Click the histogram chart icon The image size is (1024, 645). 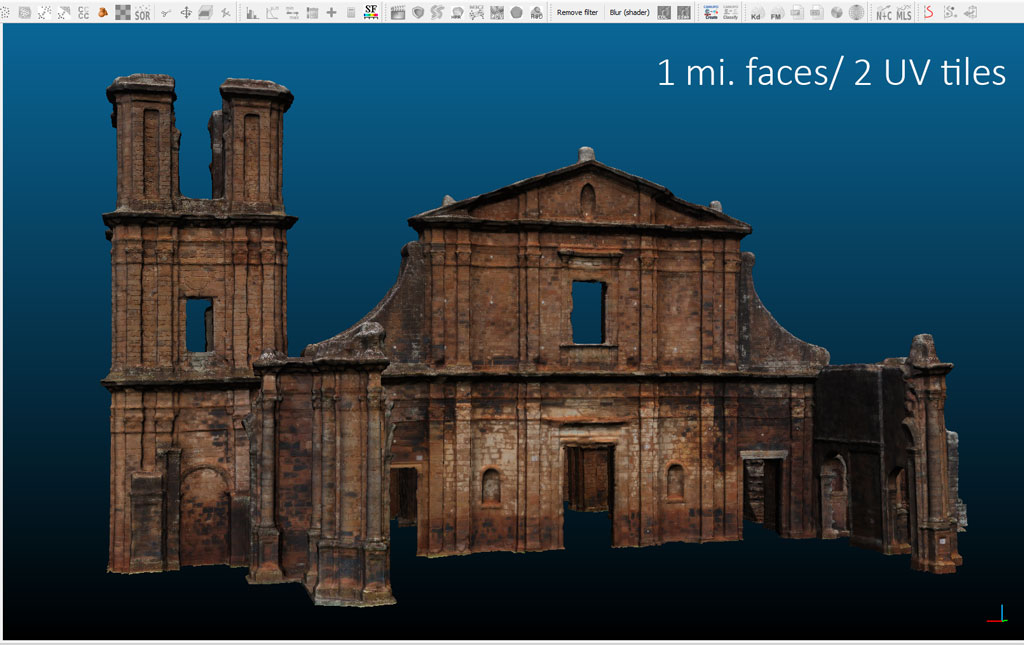pyautogui.click(x=252, y=12)
